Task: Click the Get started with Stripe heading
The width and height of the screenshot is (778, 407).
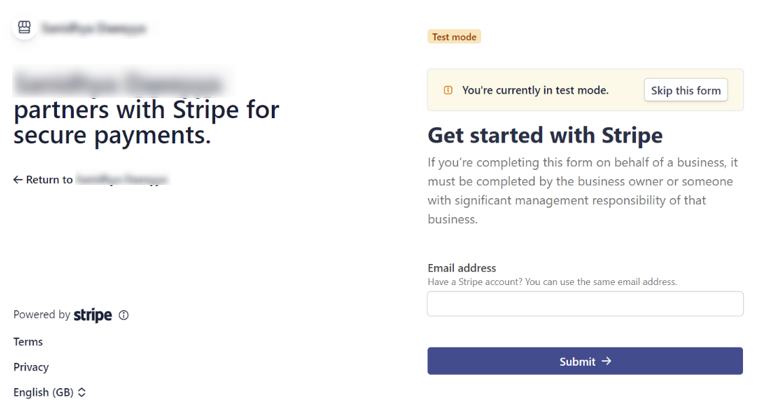Action: pyautogui.click(x=545, y=135)
